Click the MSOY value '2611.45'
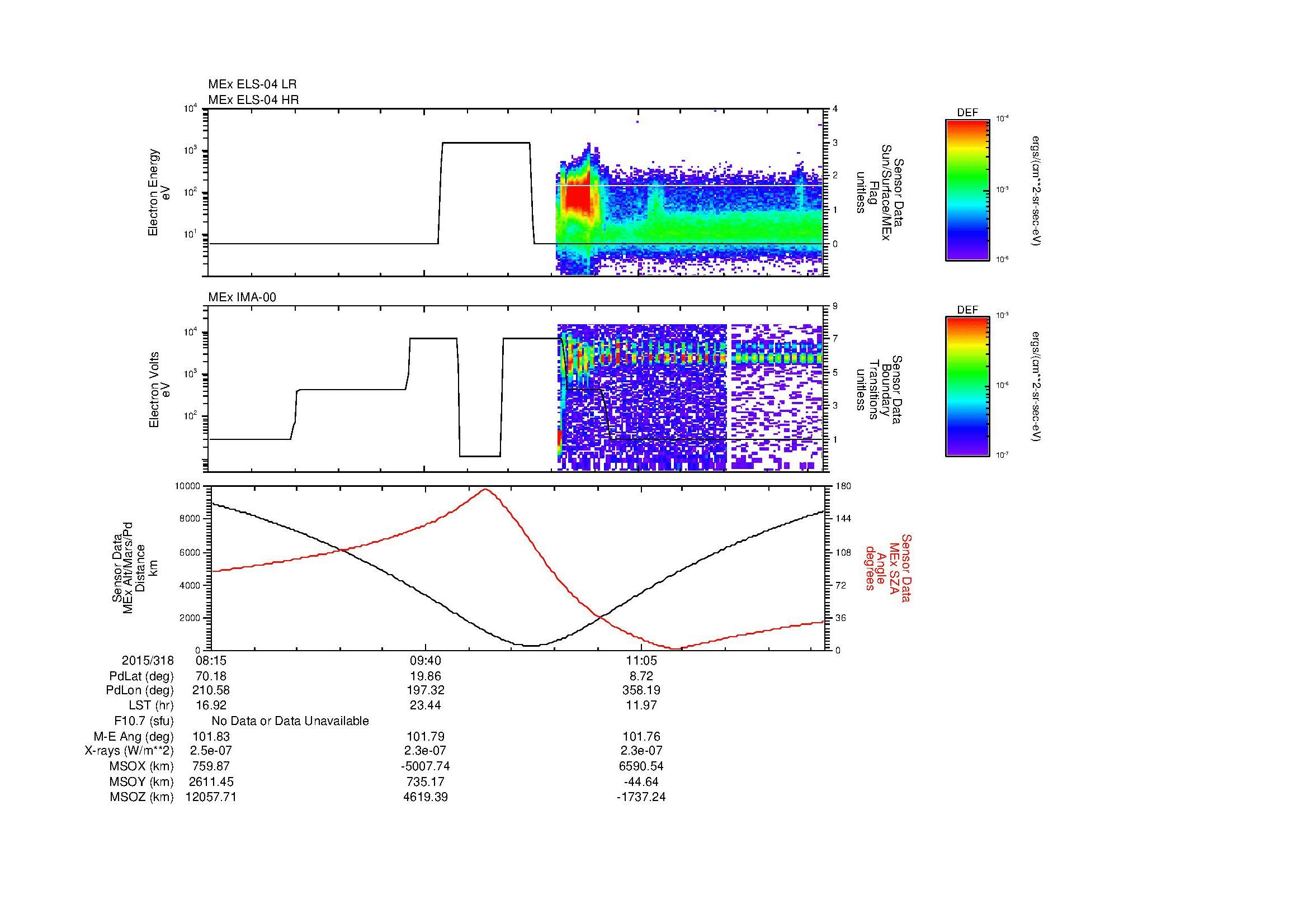The width and height of the screenshot is (1308, 924). coord(211,782)
